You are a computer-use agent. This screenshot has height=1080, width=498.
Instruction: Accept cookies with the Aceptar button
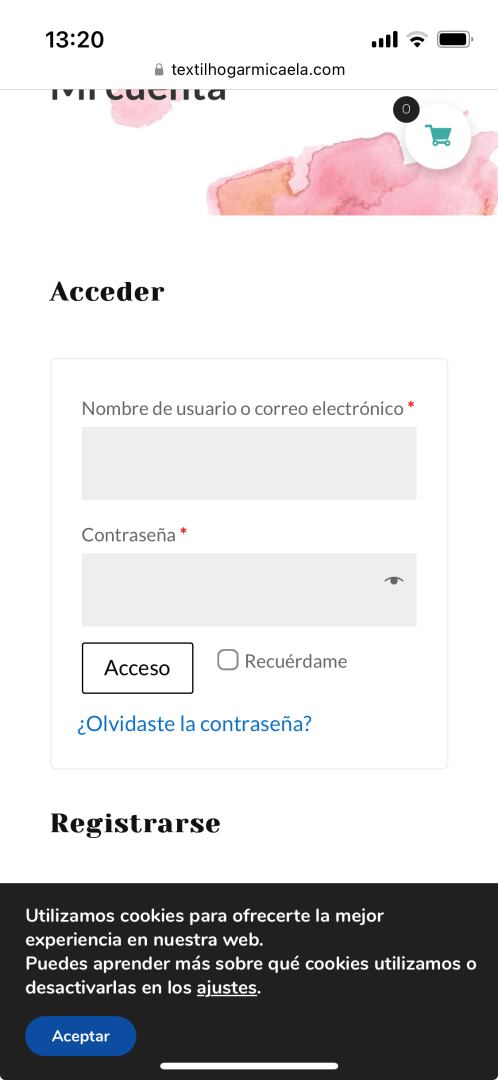click(x=81, y=1036)
